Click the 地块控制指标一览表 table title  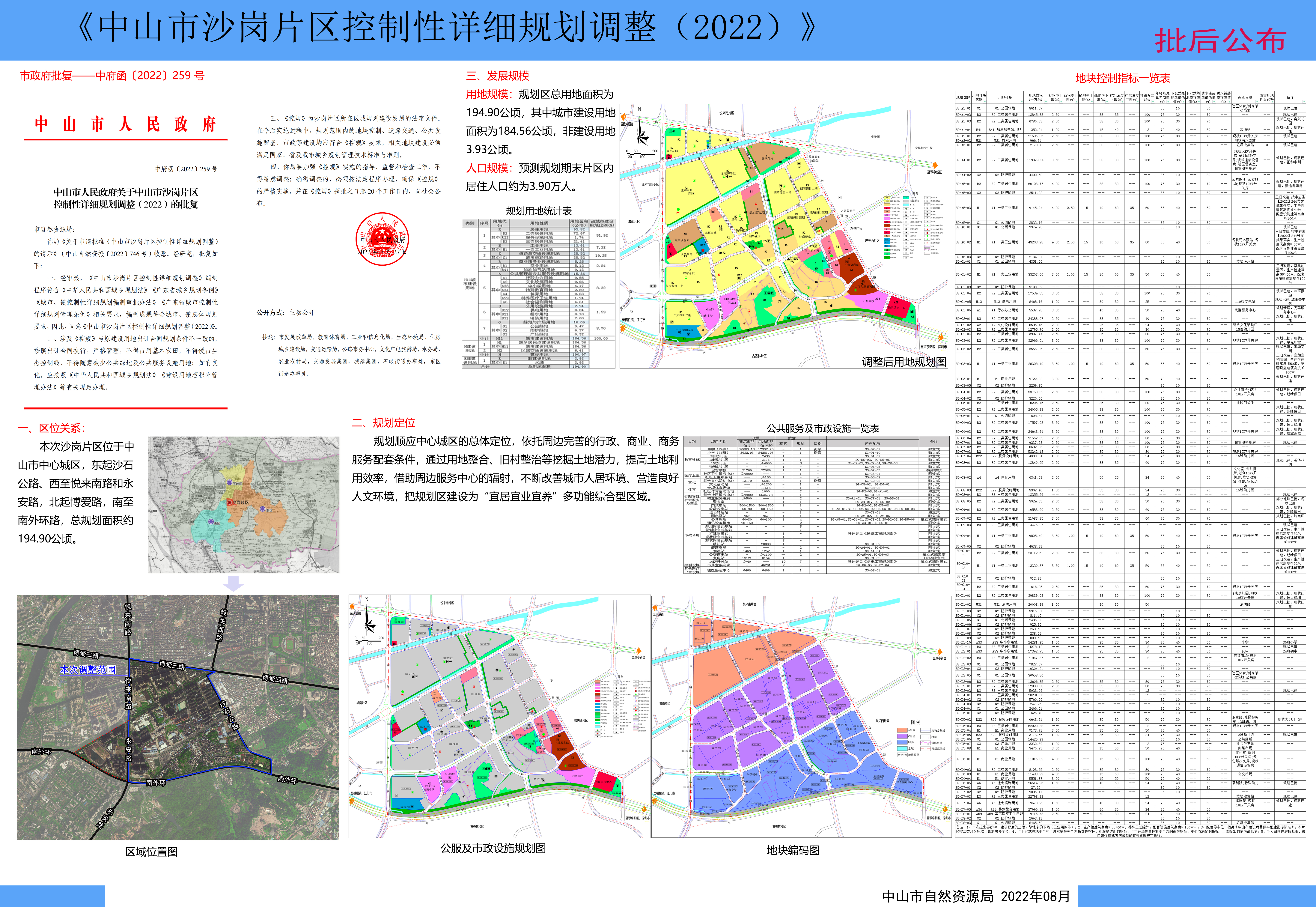click(1123, 78)
